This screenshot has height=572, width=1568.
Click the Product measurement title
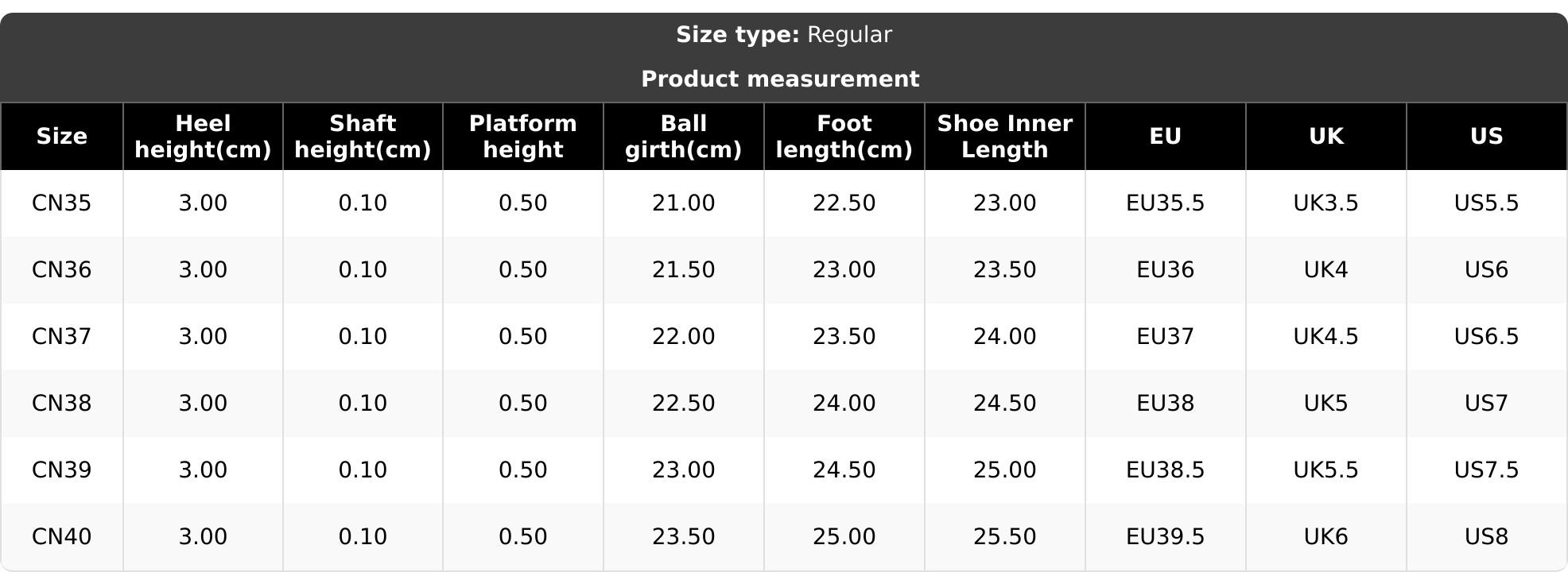780,79
